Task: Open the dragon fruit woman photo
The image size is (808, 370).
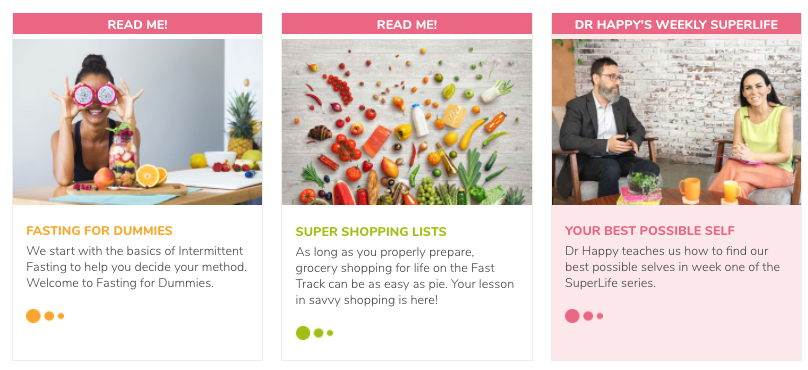Action: (137, 122)
